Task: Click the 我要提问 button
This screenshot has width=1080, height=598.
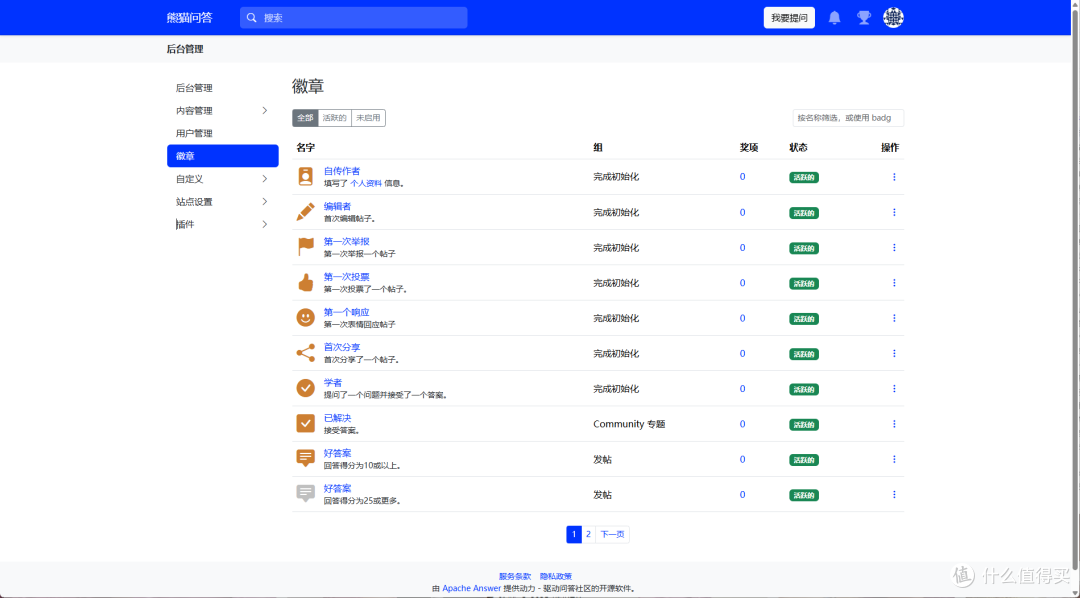Action: (789, 18)
